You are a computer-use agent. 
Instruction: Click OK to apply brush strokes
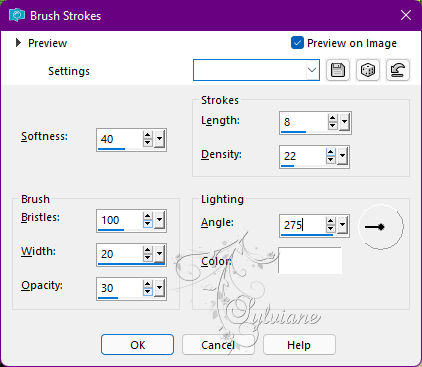coord(137,345)
